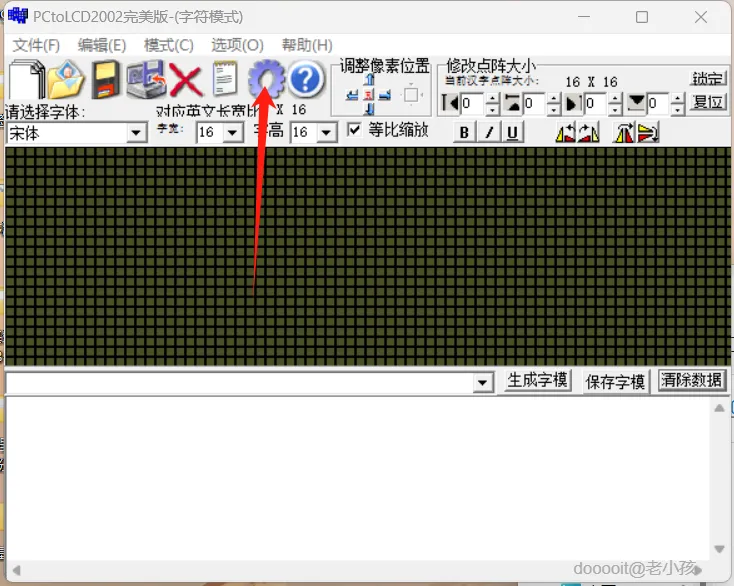Click the blue question mark help icon
The height and width of the screenshot is (586, 734).
click(305, 79)
